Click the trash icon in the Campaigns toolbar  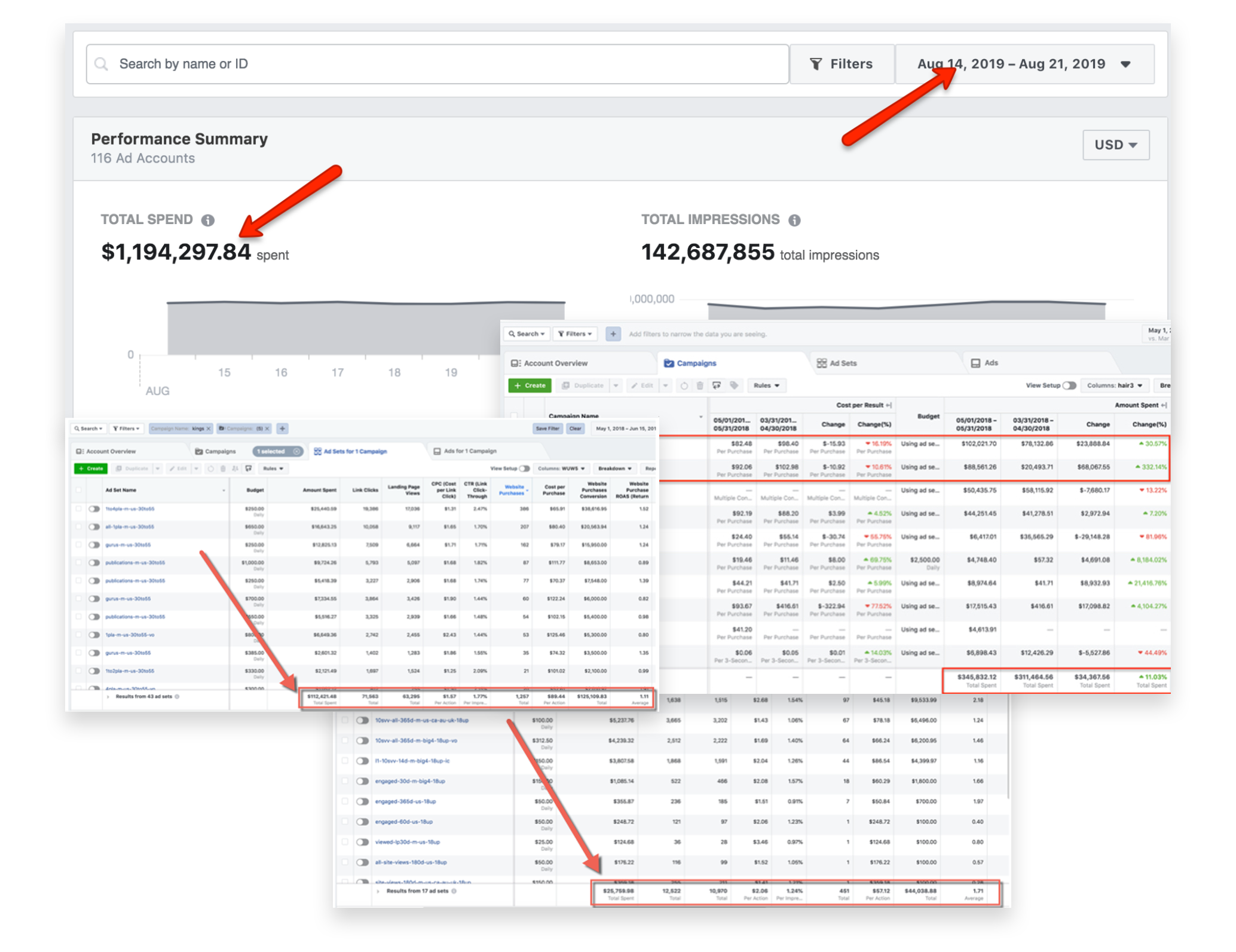point(700,385)
